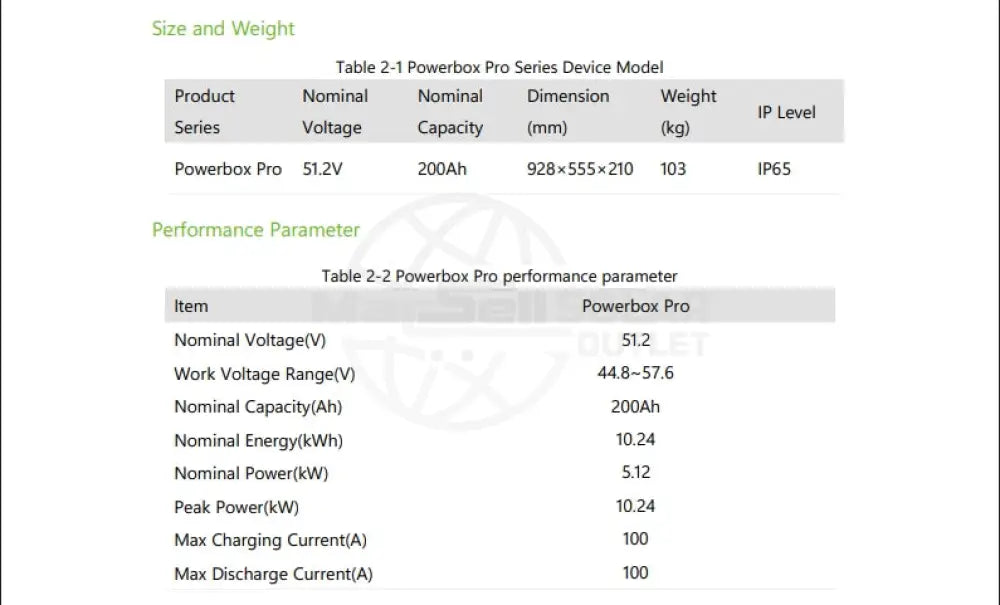Click the 51.2V nominal voltage cell

coord(323,169)
